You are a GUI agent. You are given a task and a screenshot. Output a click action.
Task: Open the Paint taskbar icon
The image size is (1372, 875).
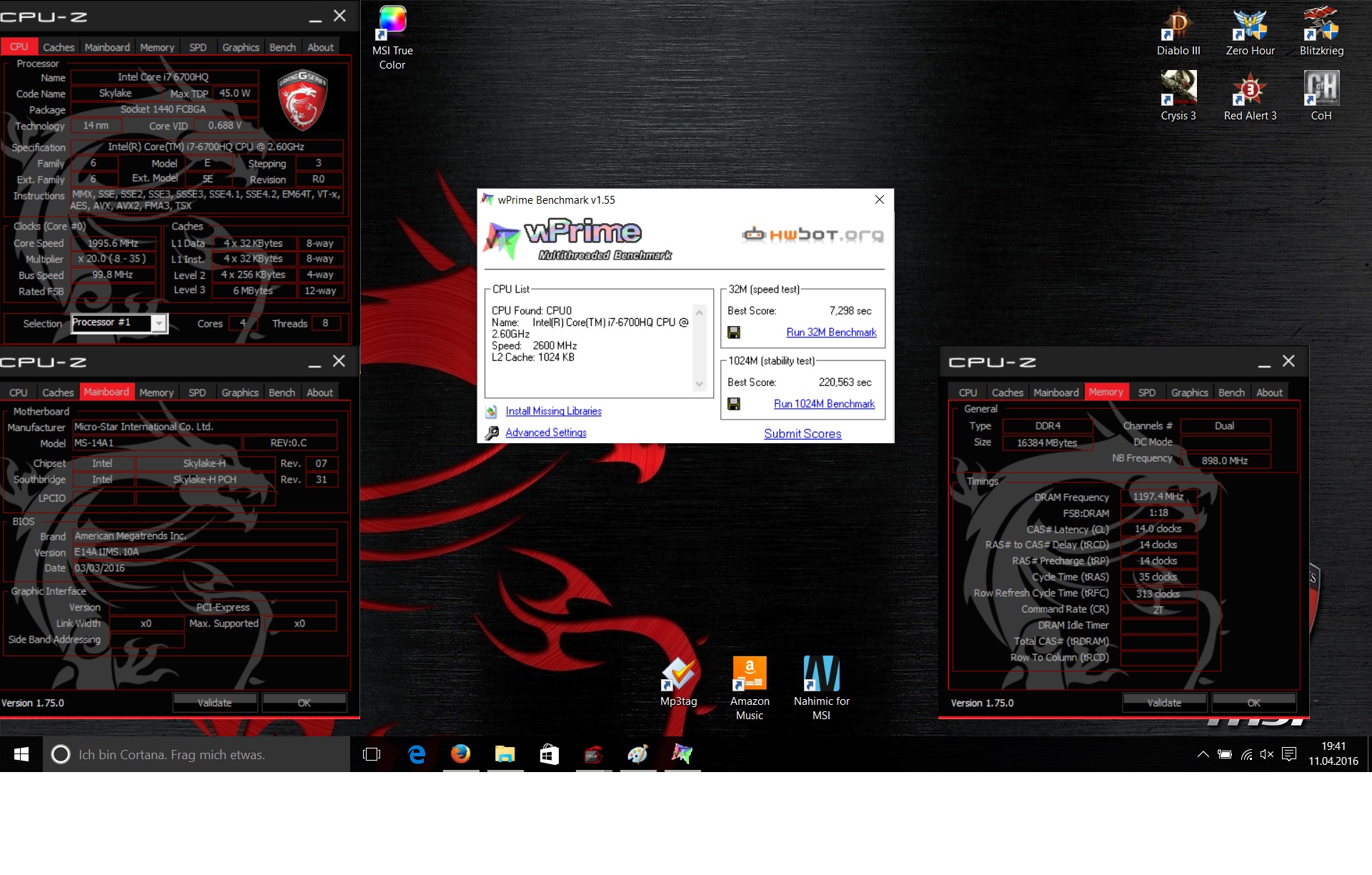click(x=638, y=754)
